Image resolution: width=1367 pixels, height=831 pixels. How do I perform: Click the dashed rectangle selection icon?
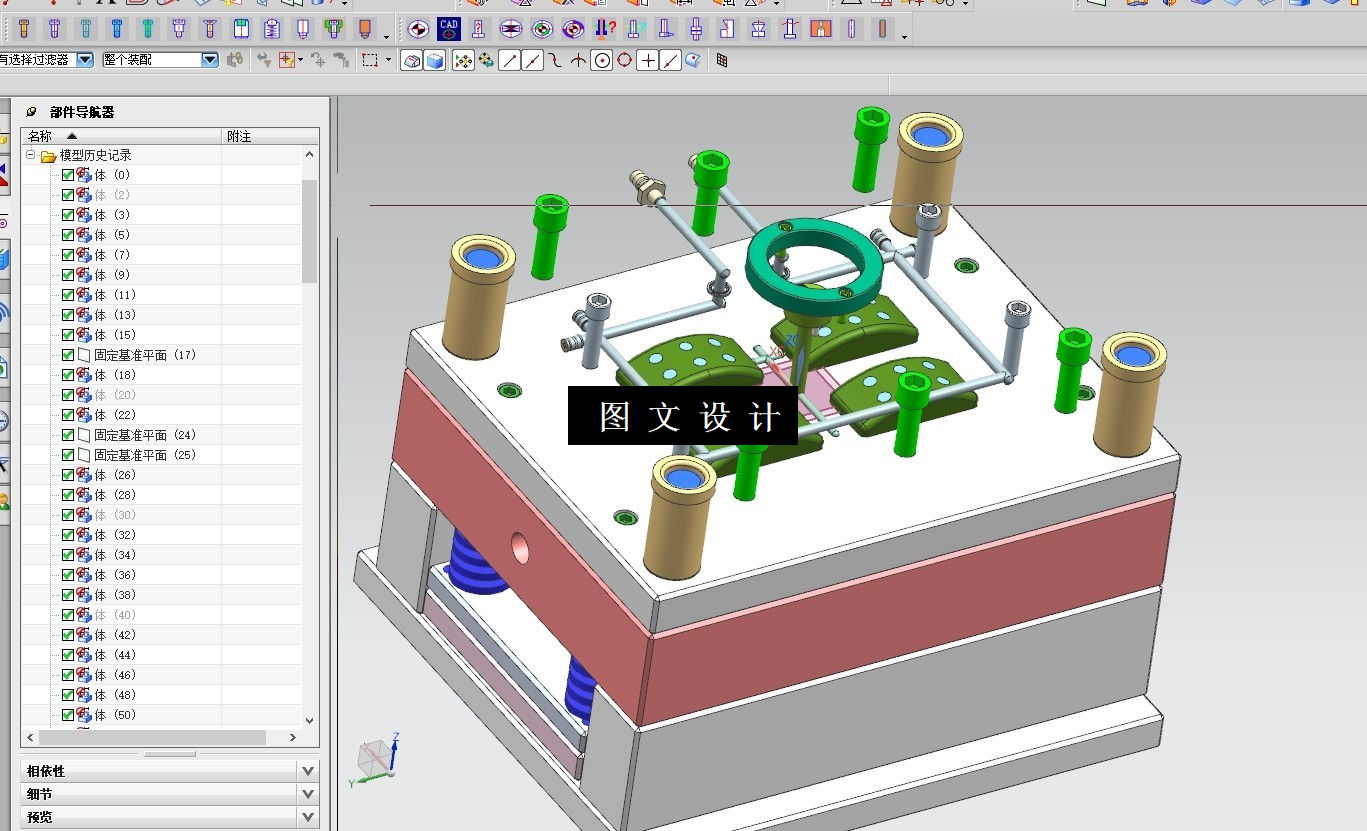click(x=370, y=61)
